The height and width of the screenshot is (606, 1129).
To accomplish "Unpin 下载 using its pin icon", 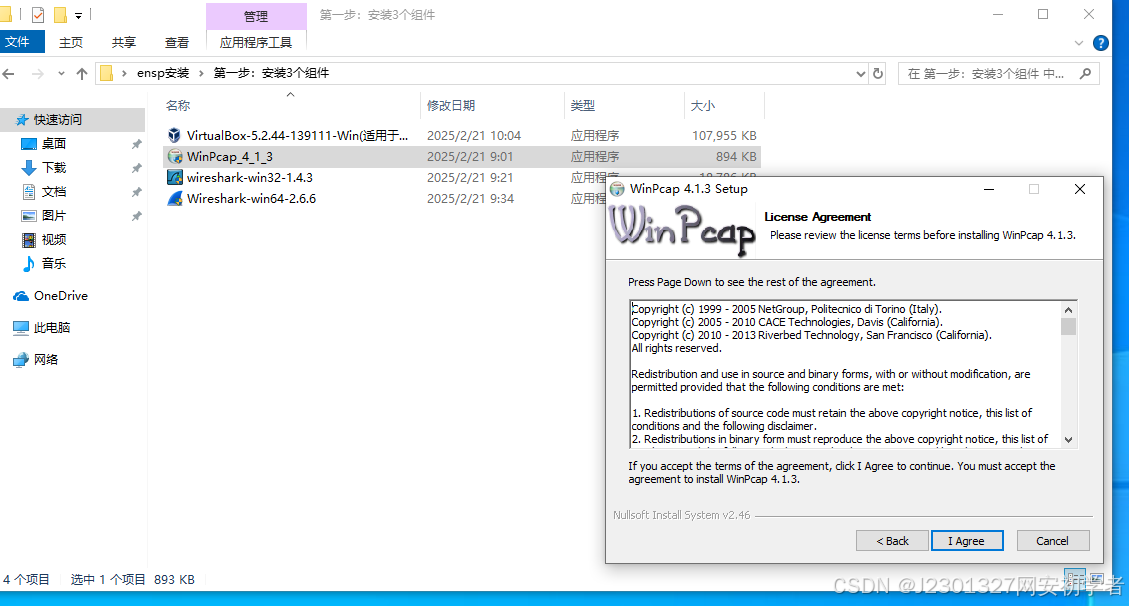I will pyautogui.click(x=136, y=168).
